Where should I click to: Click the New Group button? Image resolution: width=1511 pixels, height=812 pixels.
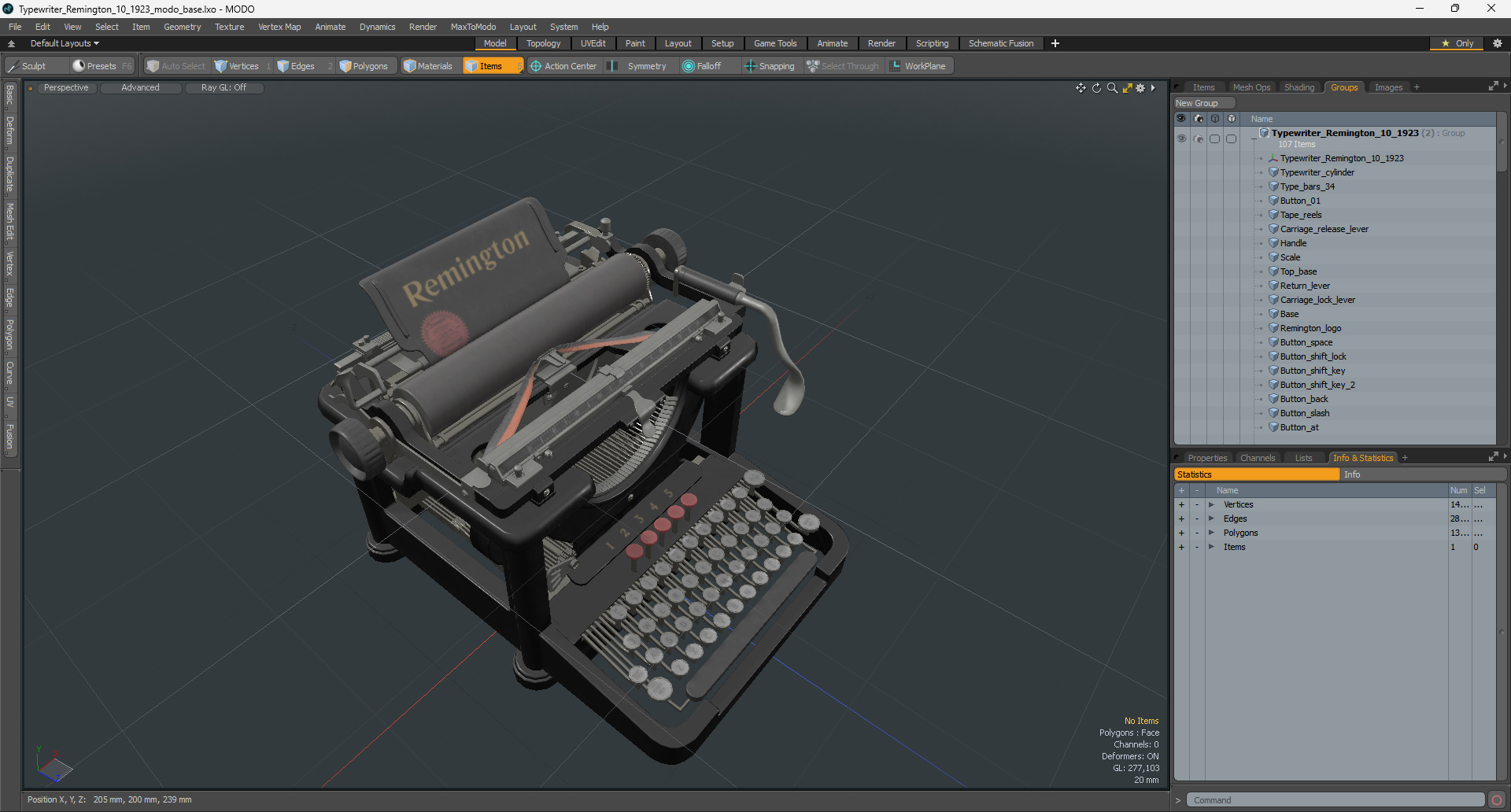pos(1203,103)
